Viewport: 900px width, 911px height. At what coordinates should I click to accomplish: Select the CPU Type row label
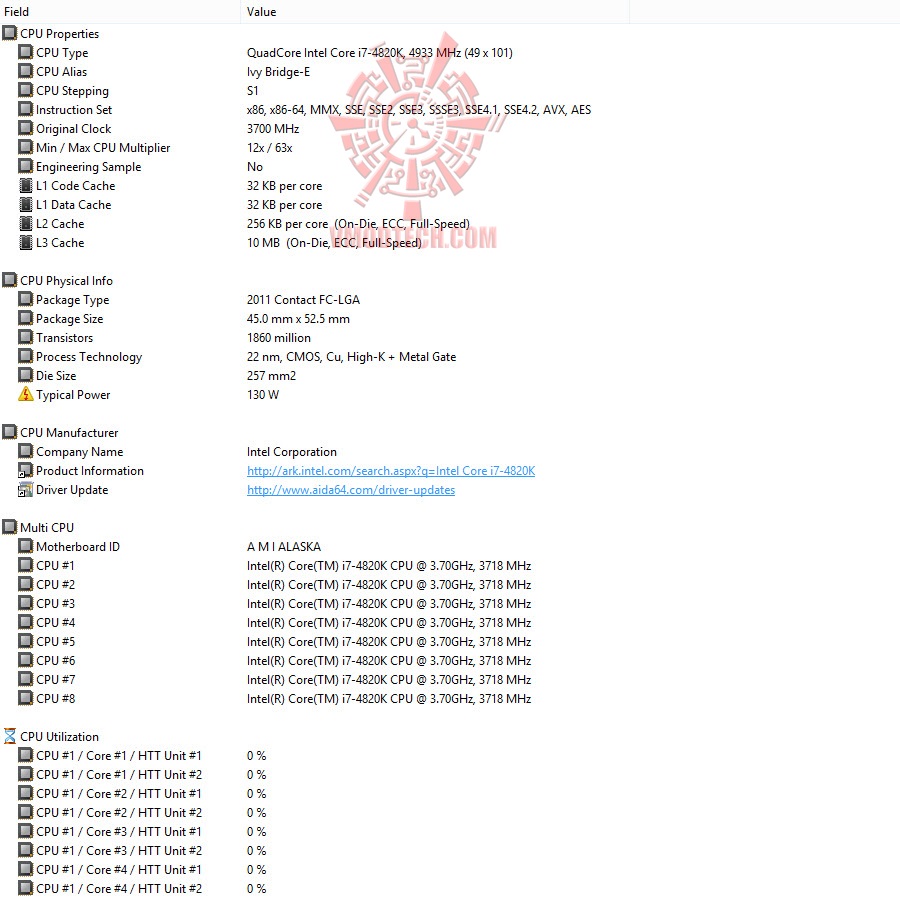point(62,53)
